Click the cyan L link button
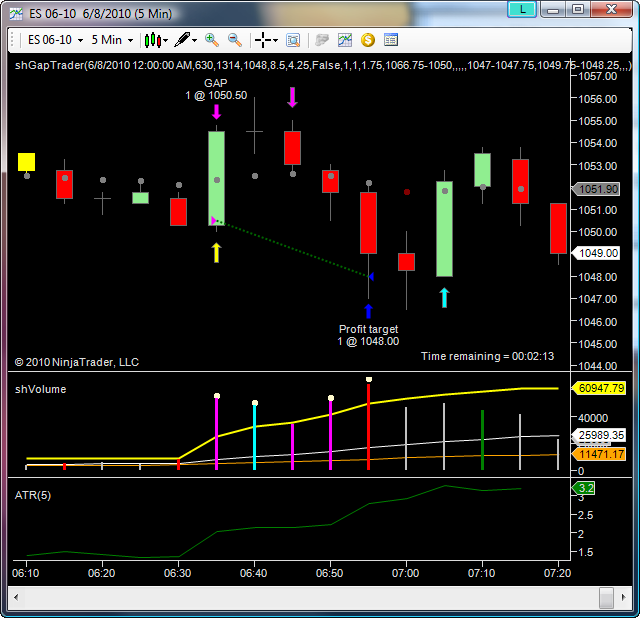Viewport: 640px width, 618px height. pyautogui.click(x=522, y=9)
